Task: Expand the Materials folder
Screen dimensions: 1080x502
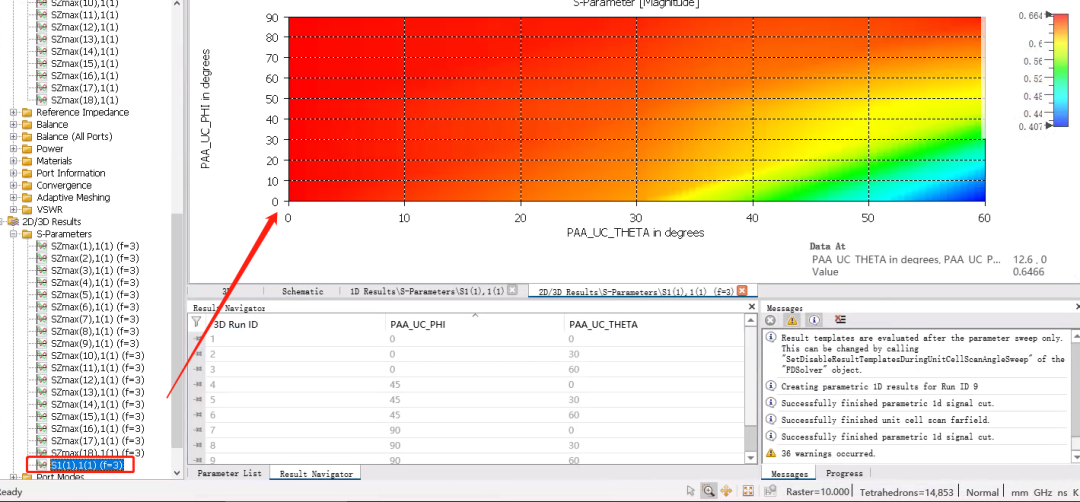Action: coord(13,161)
